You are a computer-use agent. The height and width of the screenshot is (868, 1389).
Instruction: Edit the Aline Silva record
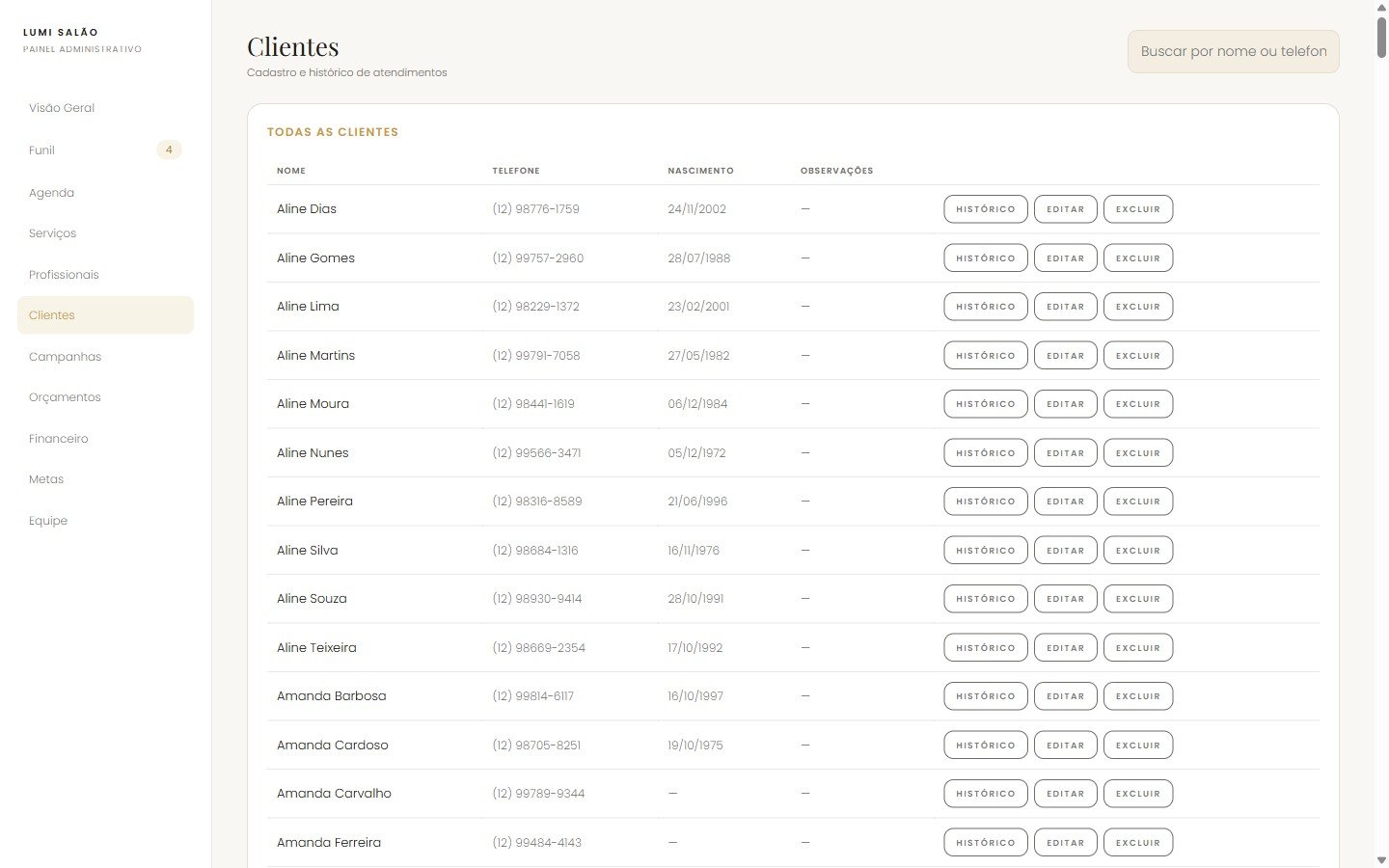(x=1066, y=551)
